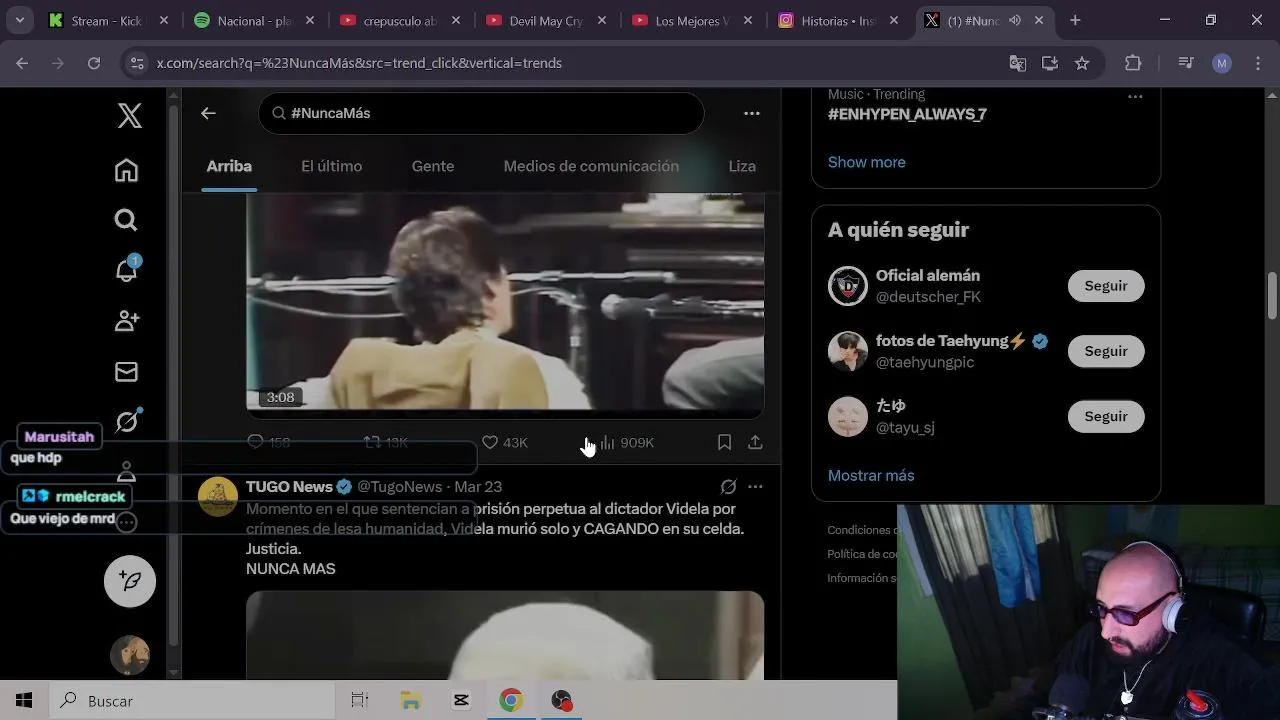1280x720 pixels.
Task: Follow たゆ account
Action: pyautogui.click(x=1106, y=417)
